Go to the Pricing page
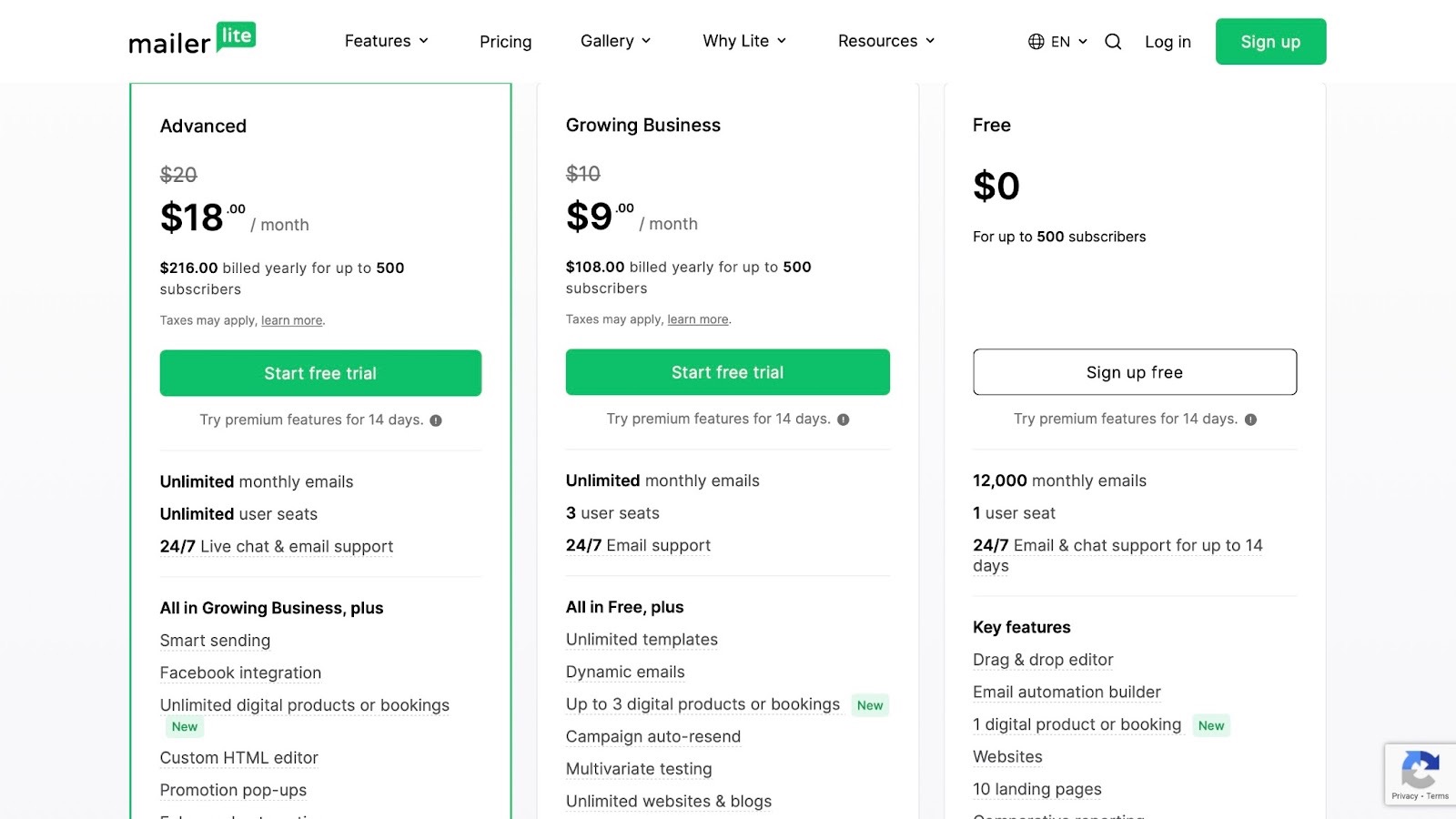The width and height of the screenshot is (1456, 819). coord(505,42)
